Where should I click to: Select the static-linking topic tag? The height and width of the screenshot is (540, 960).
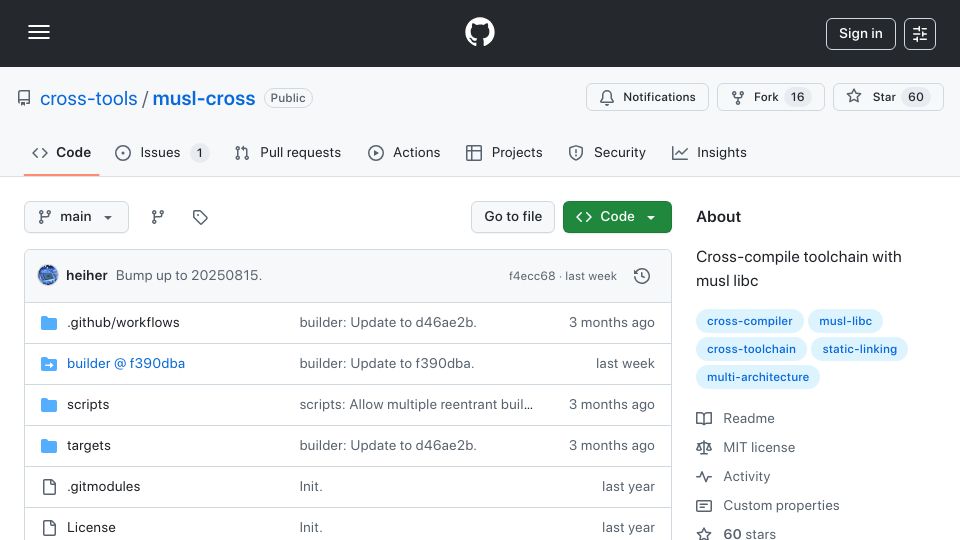pos(859,349)
